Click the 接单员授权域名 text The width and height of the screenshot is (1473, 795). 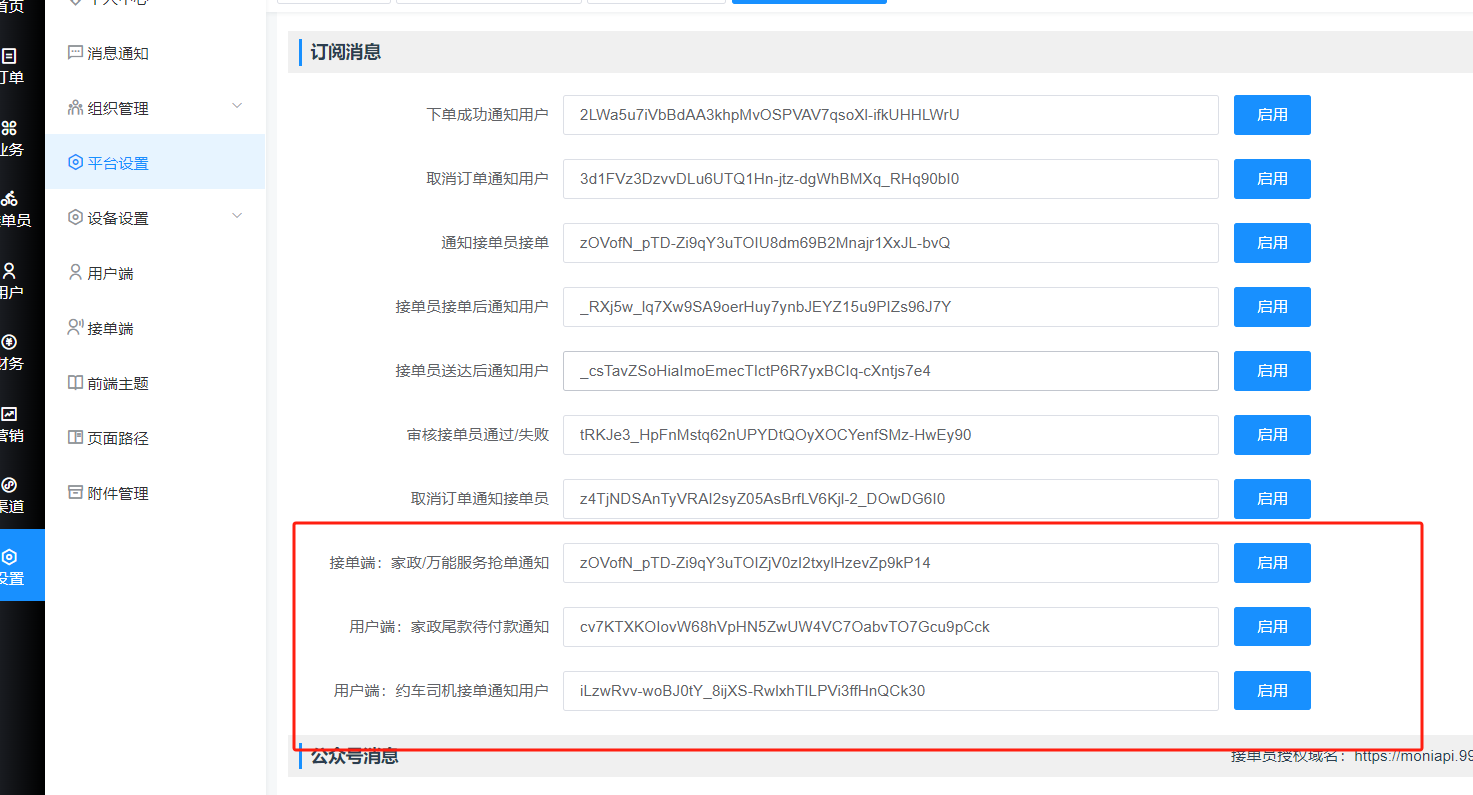click(1288, 756)
